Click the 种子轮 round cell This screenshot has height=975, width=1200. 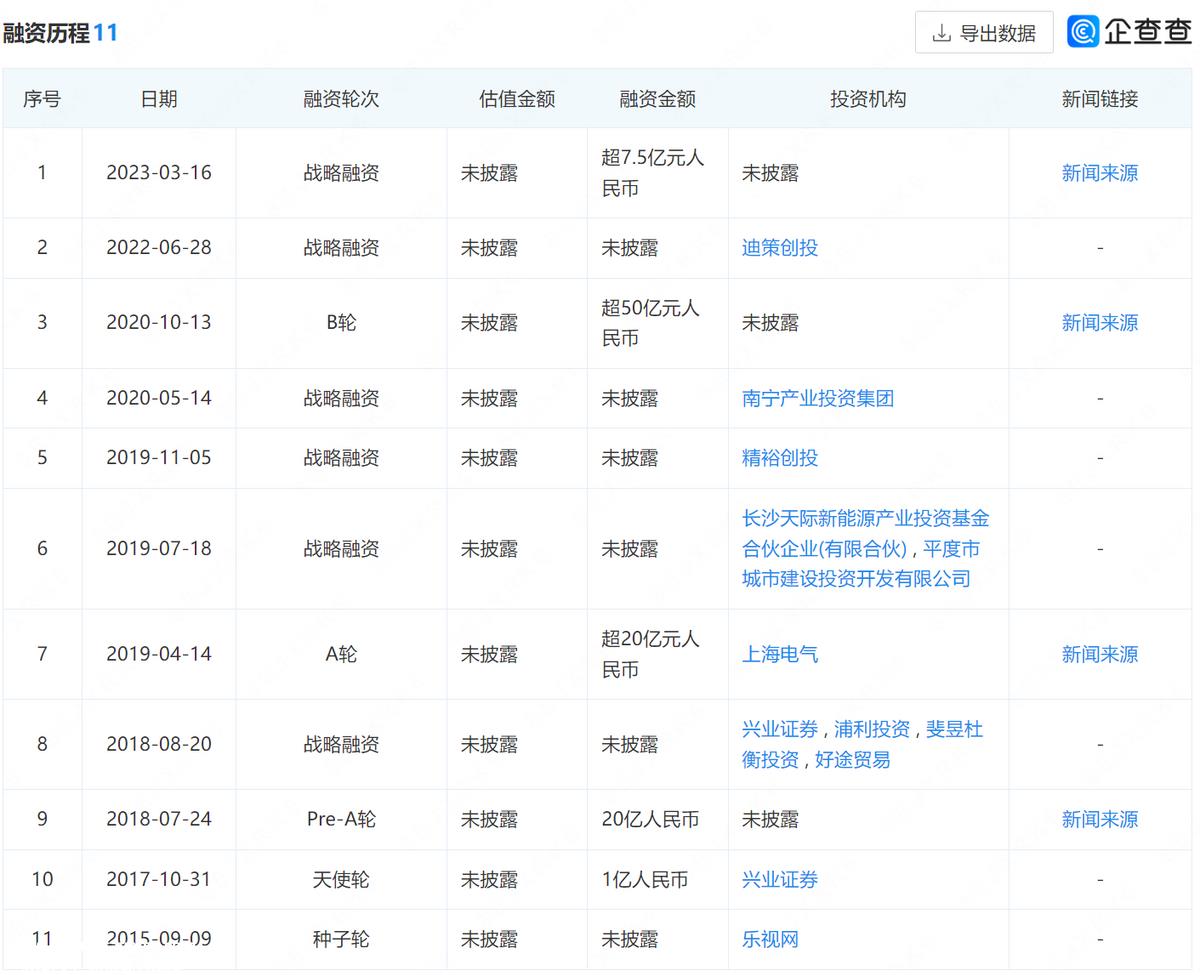coord(341,939)
